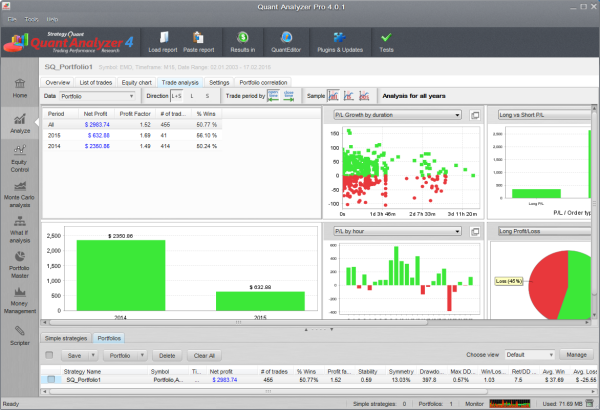The height and width of the screenshot is (410, 600).
Task: Open Scripter in the sidebar
Action: pos(20,336)
